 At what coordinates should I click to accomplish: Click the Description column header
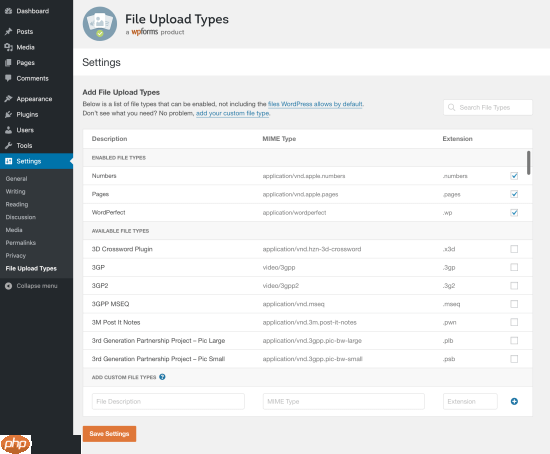109,139
